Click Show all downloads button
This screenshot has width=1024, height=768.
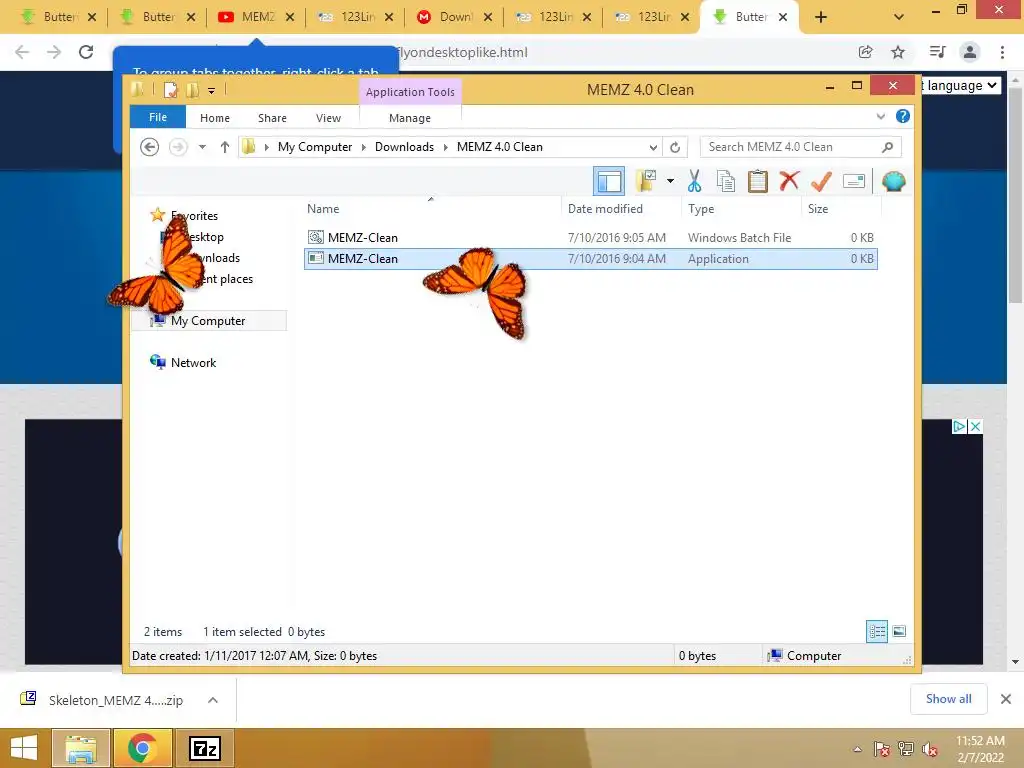tap(948, 699)
